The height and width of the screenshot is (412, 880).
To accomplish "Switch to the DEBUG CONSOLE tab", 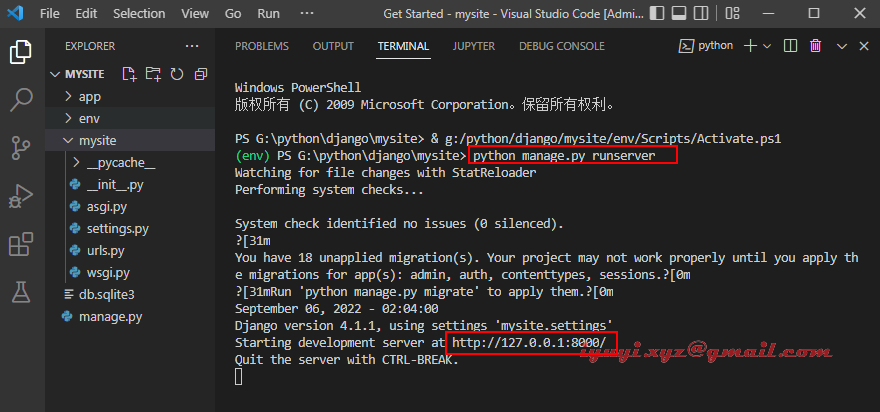I will [561, 46].
